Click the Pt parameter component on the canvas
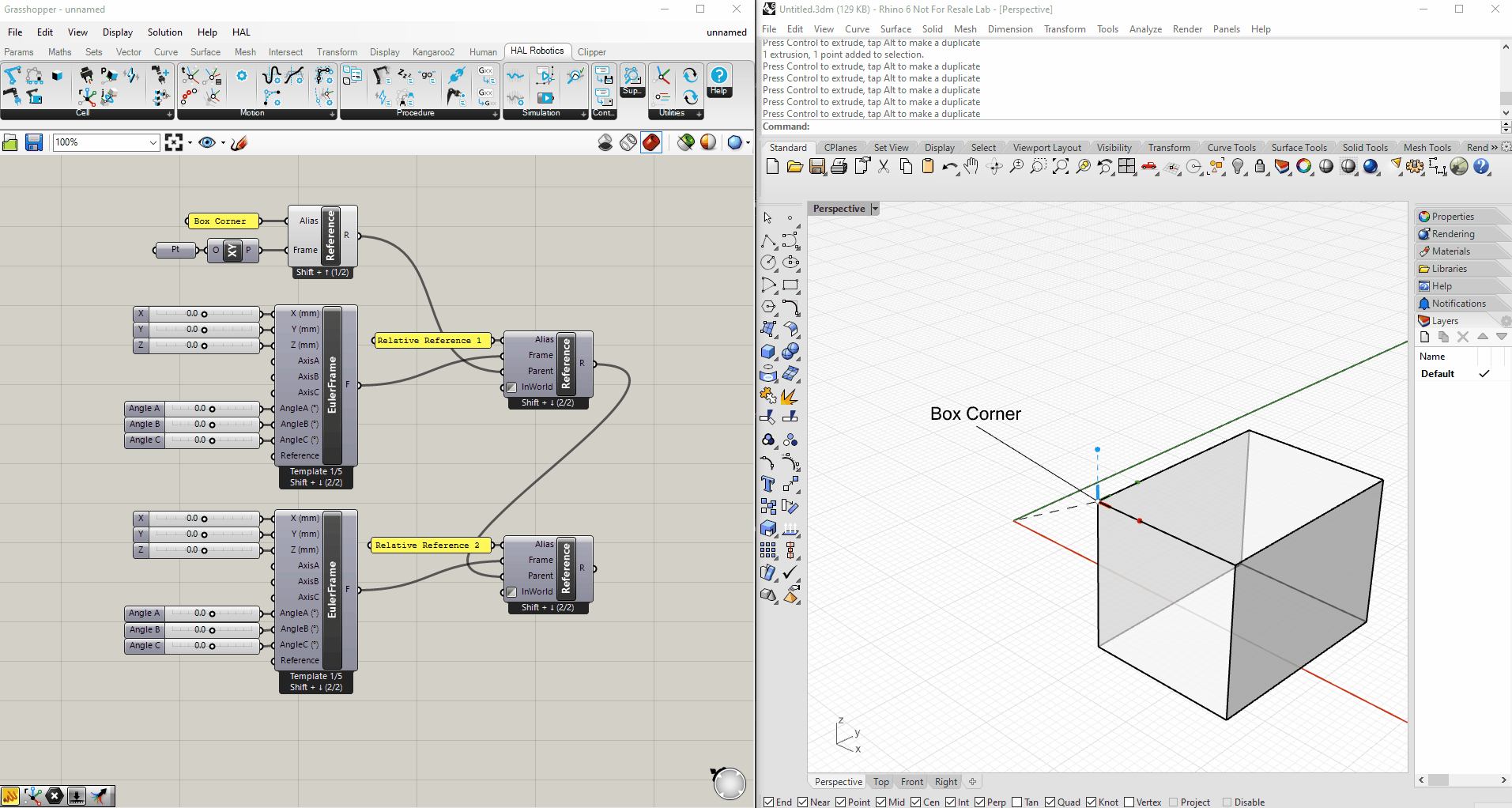Viewport: 1512px width, 808px height. [175, 250]
